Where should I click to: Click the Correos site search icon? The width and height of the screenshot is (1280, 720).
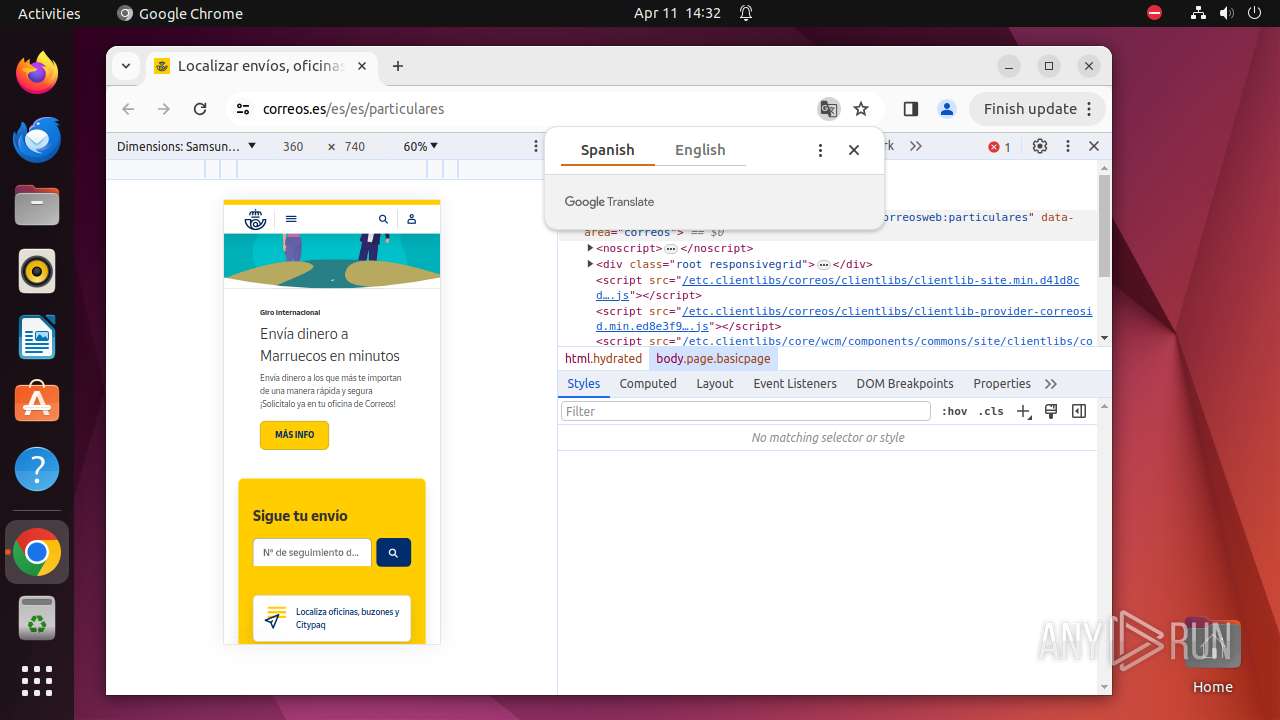click(383, 219)
